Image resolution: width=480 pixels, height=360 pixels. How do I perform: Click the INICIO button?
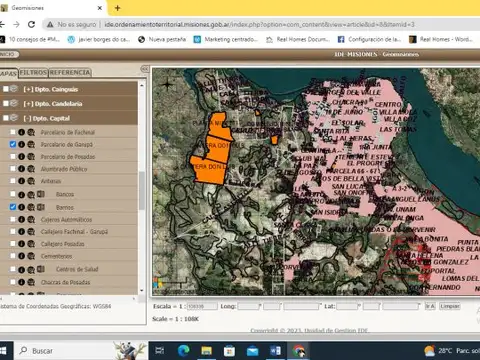8,54
